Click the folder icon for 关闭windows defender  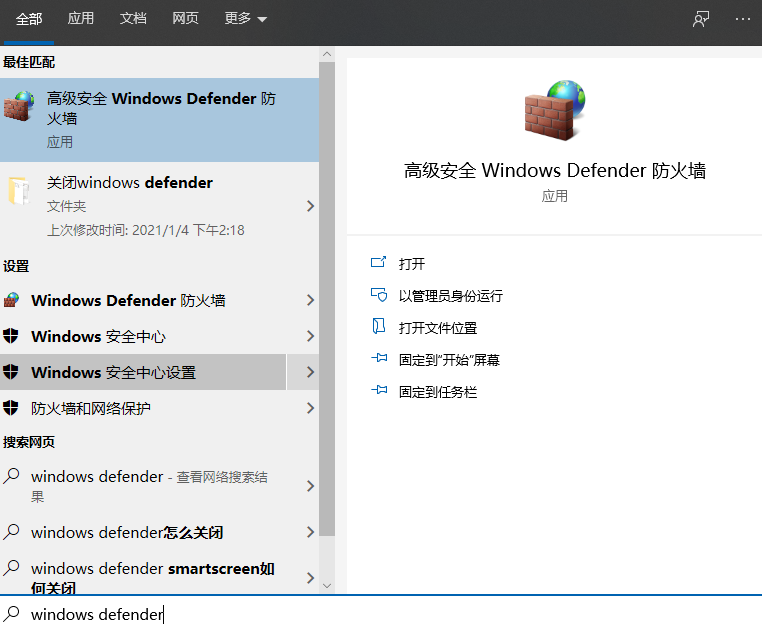[19, 191]
